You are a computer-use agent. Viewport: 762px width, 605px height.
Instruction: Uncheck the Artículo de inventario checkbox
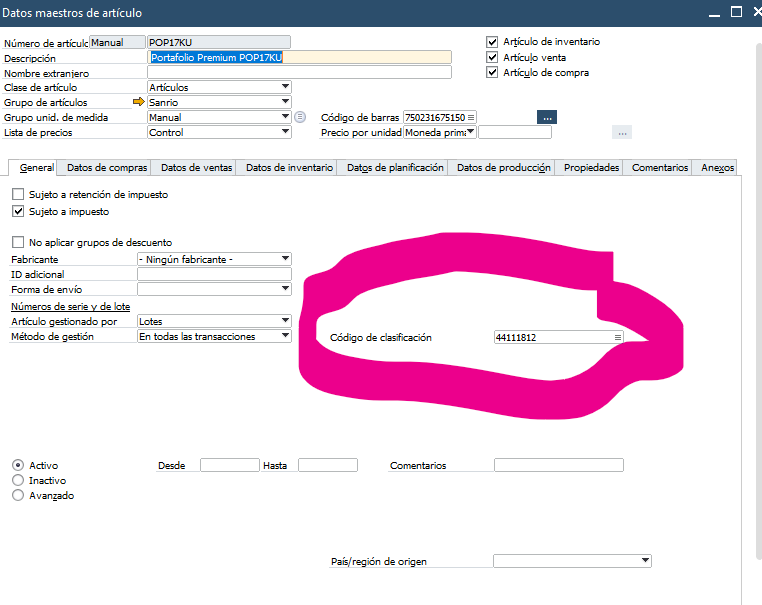click(x=492, y=42)
